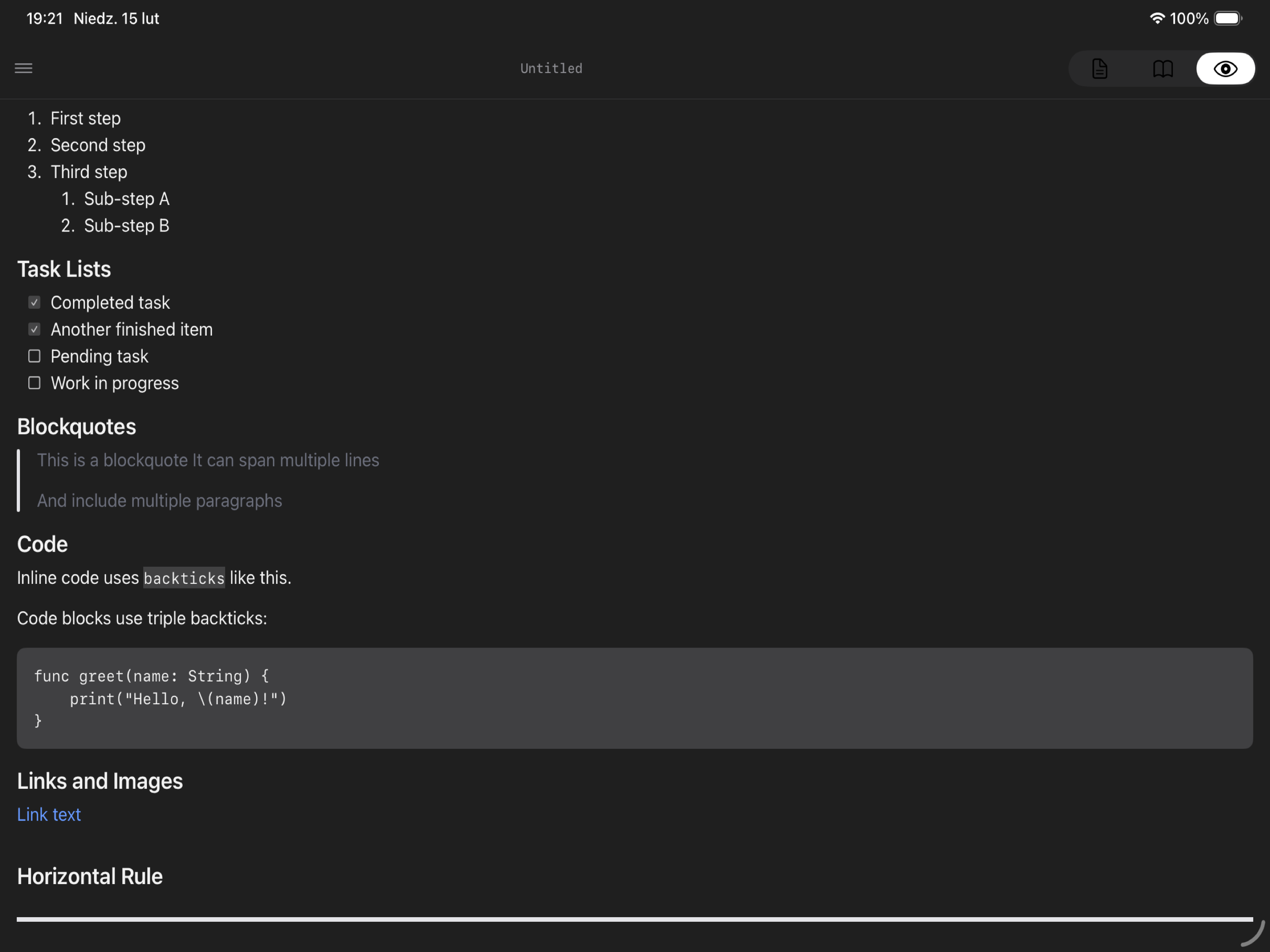Check the Pending task checkbox
Image resolution: width=1270 pixels, height=952 pixels.
(34, 356)
